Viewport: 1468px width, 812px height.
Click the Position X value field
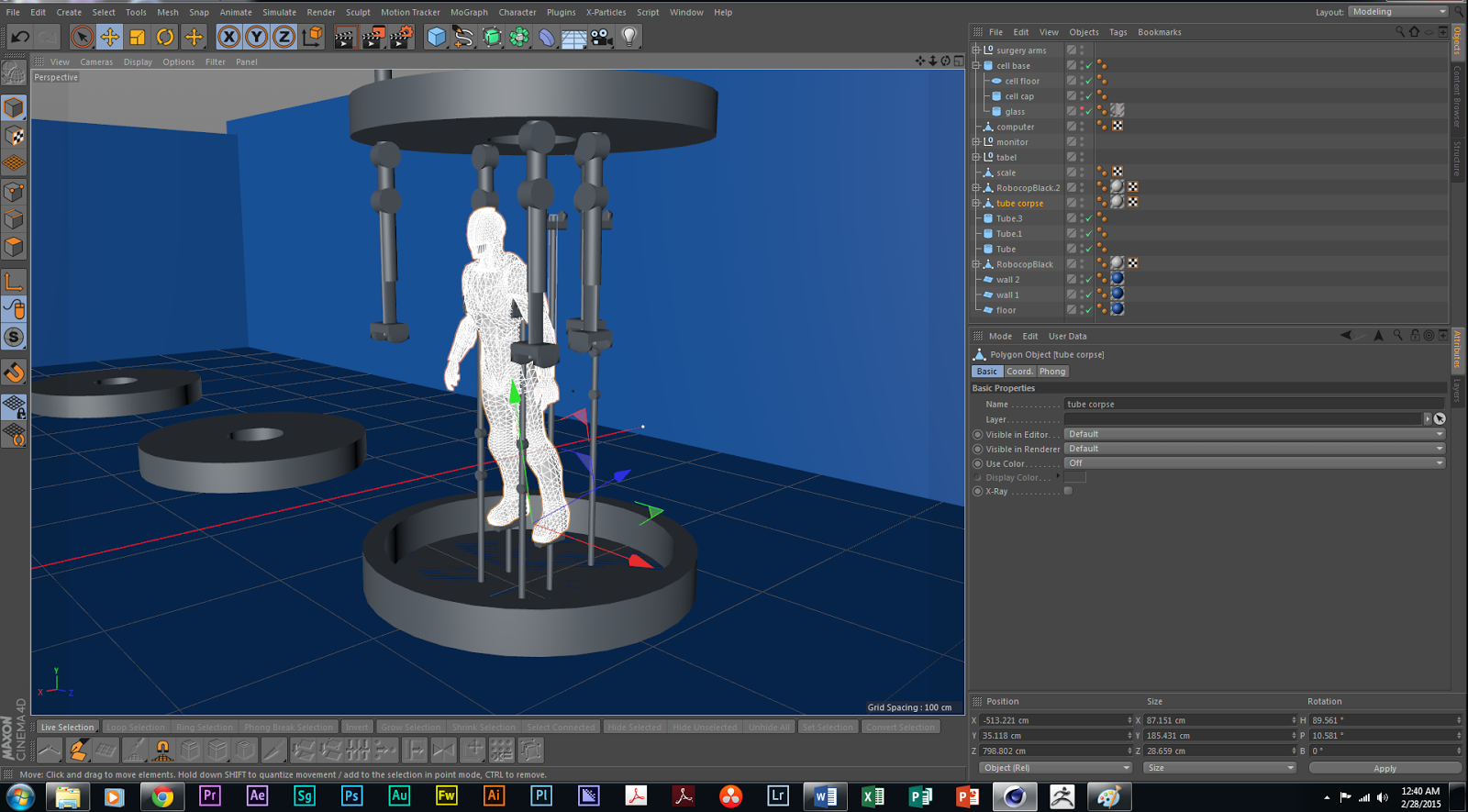point(1055,720)
